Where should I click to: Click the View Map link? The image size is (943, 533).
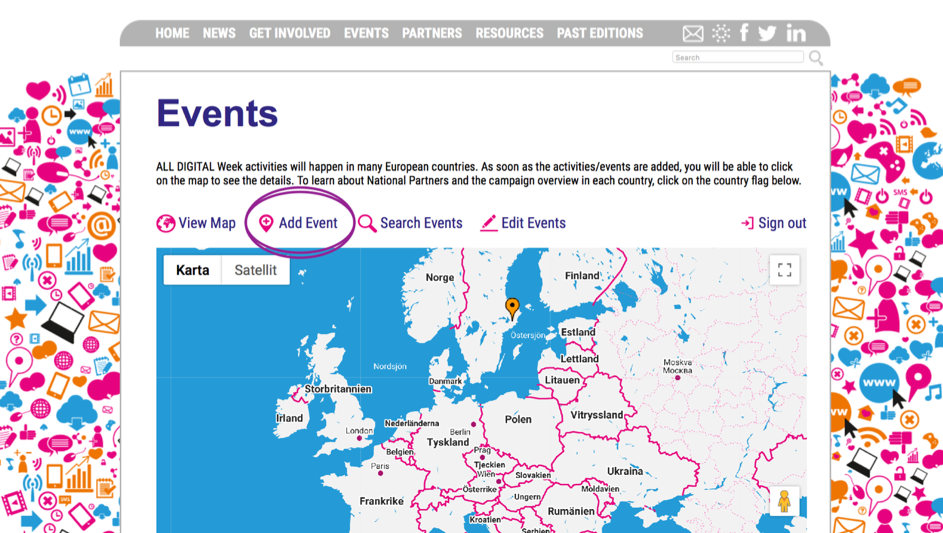[x=207, y=223]
